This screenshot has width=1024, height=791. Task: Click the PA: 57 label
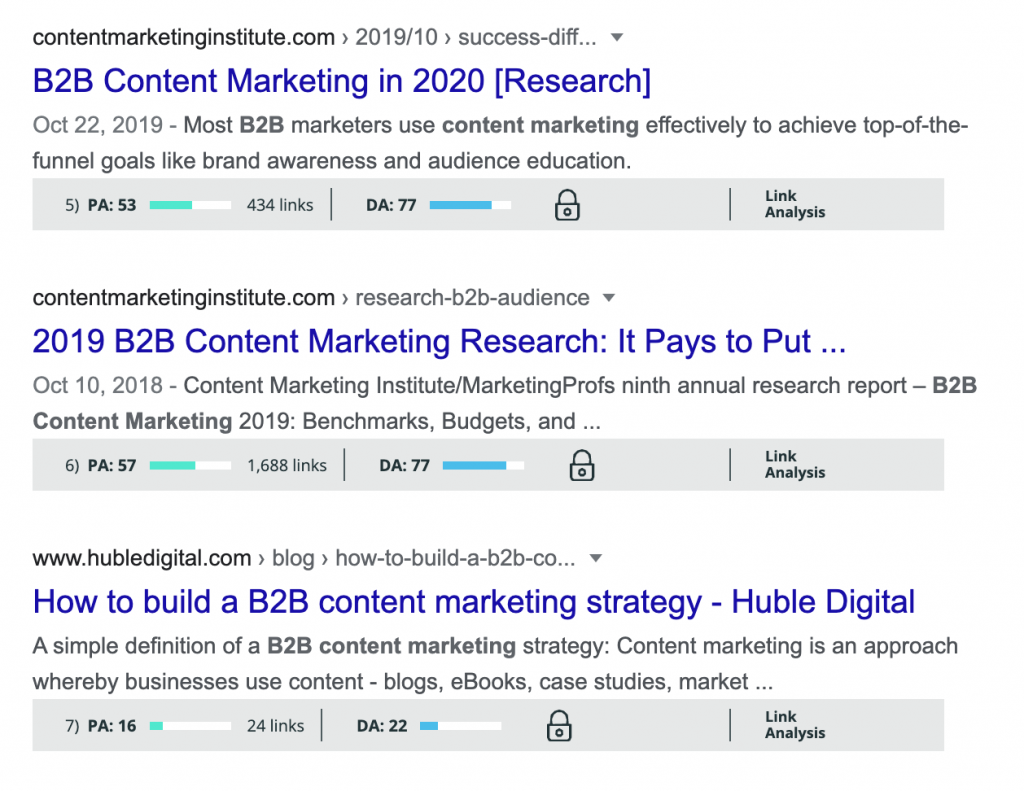pos(112,466)
